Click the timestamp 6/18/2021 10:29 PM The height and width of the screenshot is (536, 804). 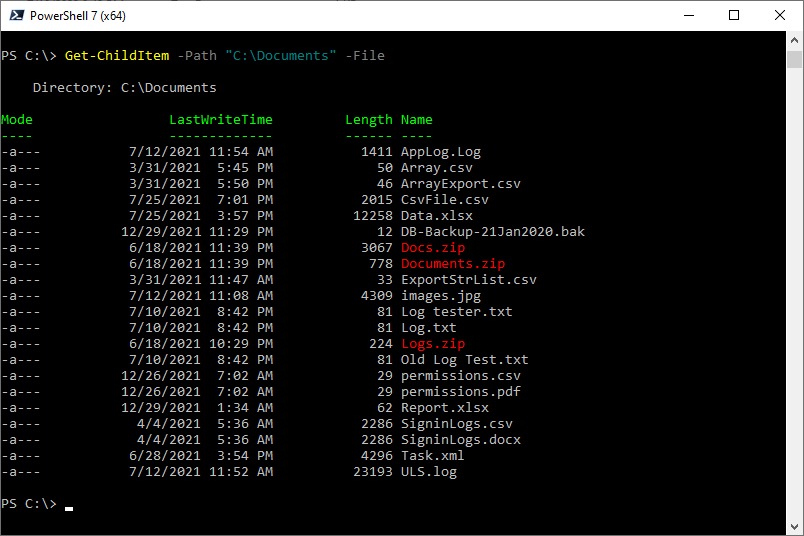click(x=201, y=344)
